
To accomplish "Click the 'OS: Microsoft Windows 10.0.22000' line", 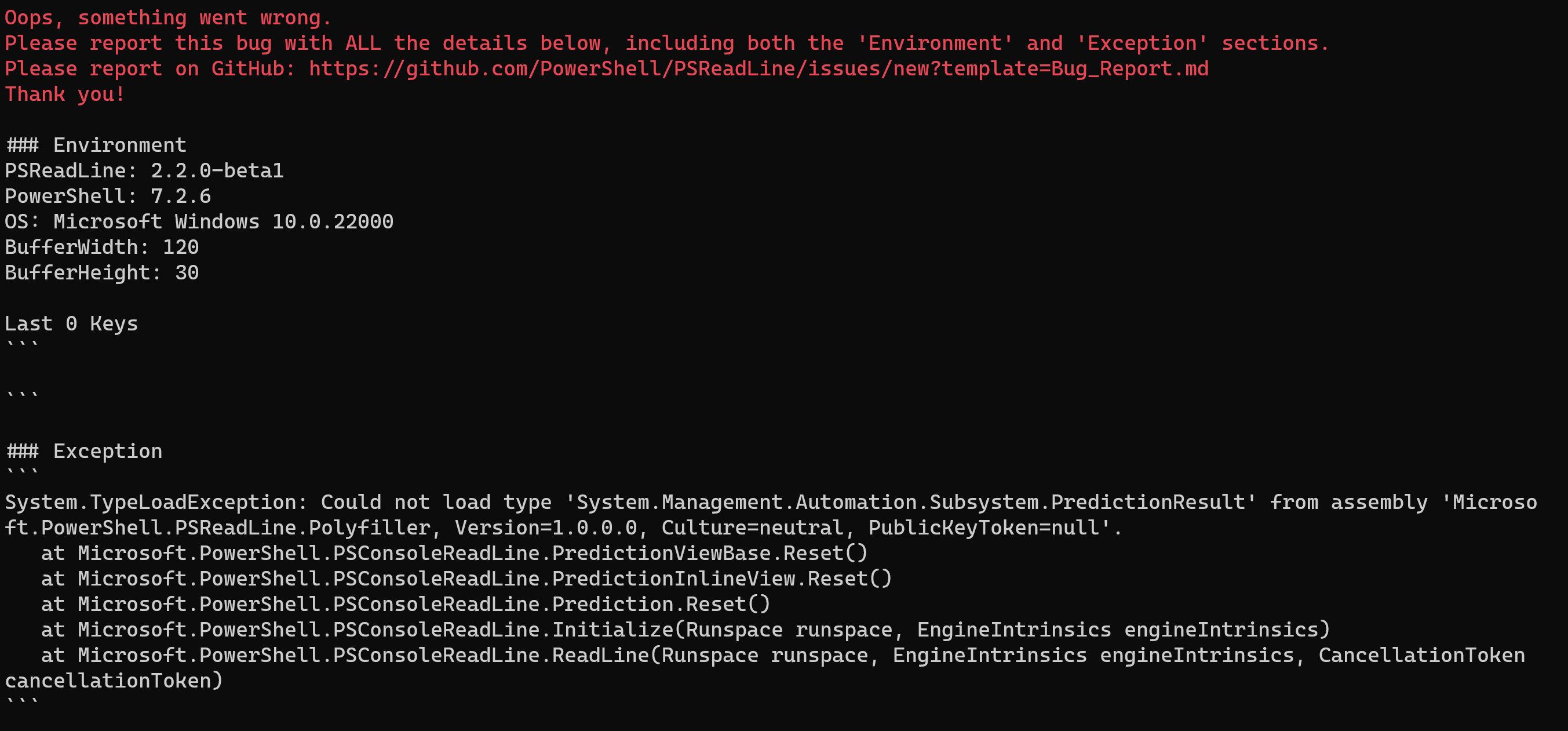I will pos(199,222).
